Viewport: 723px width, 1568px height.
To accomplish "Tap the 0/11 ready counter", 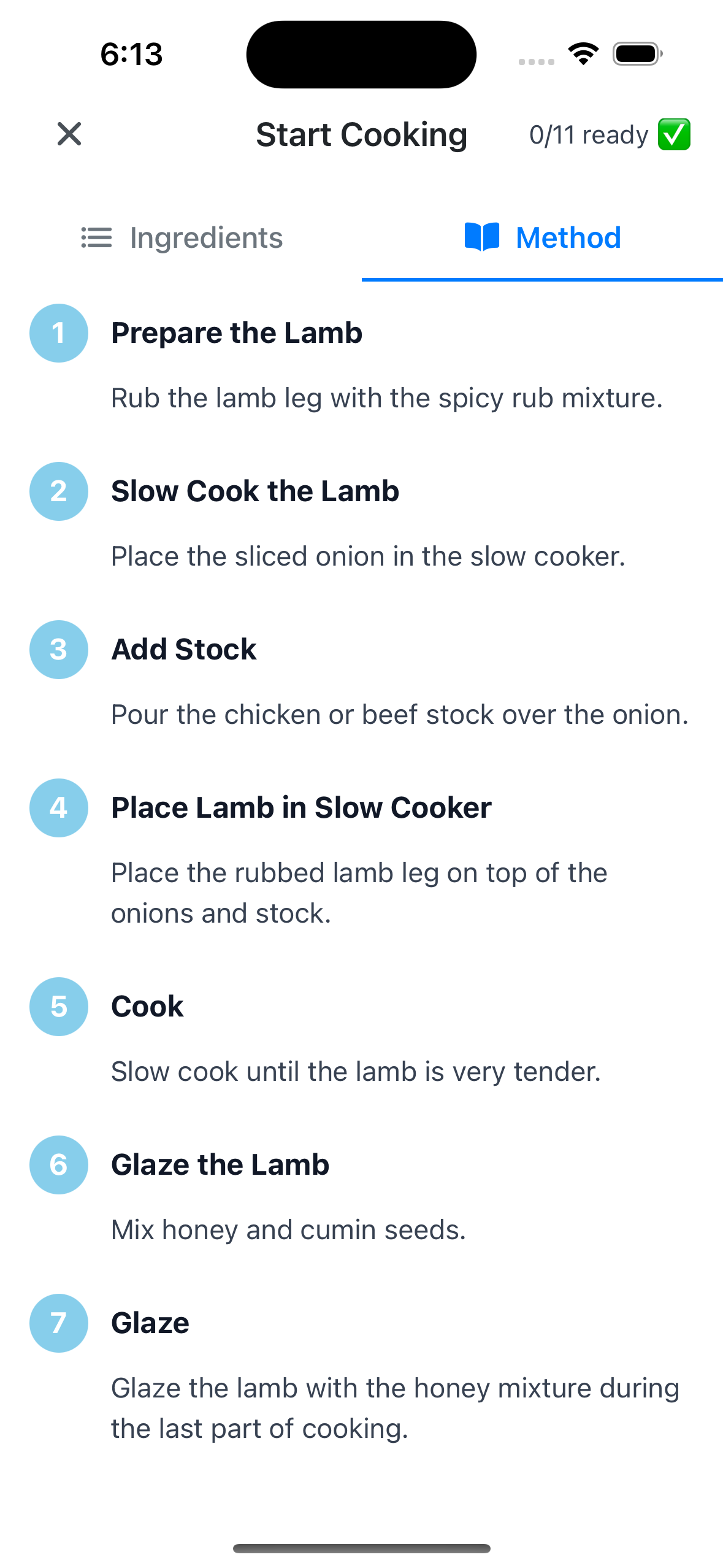I will (589, 134).
